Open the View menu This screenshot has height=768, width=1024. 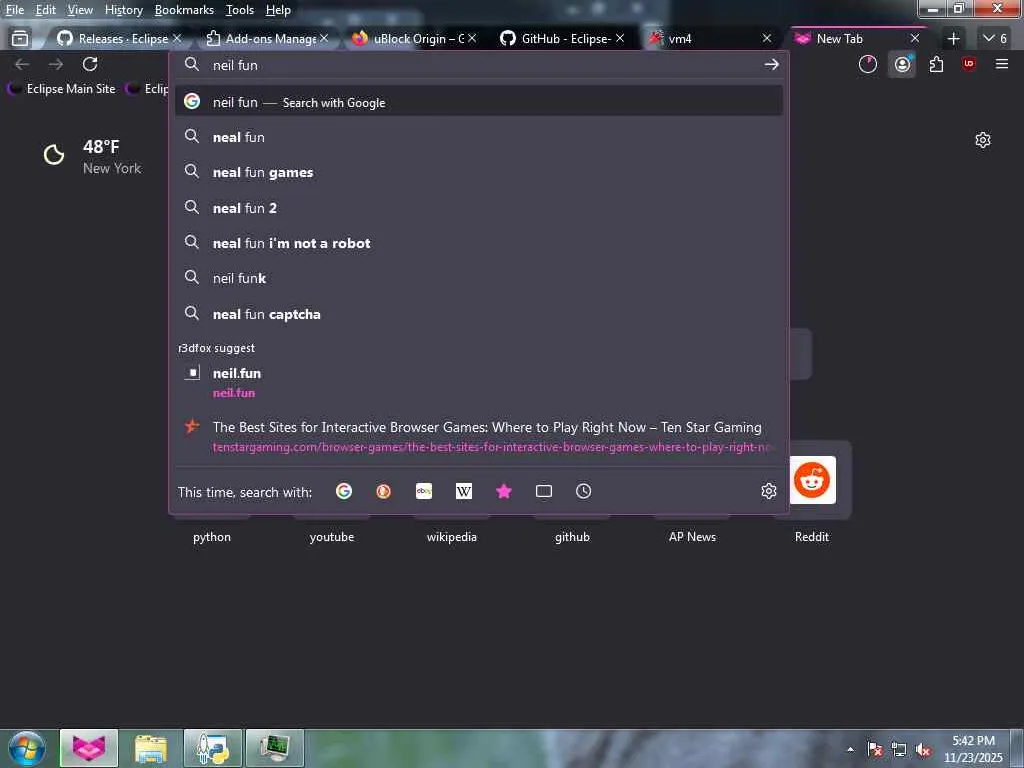[80, 10]
